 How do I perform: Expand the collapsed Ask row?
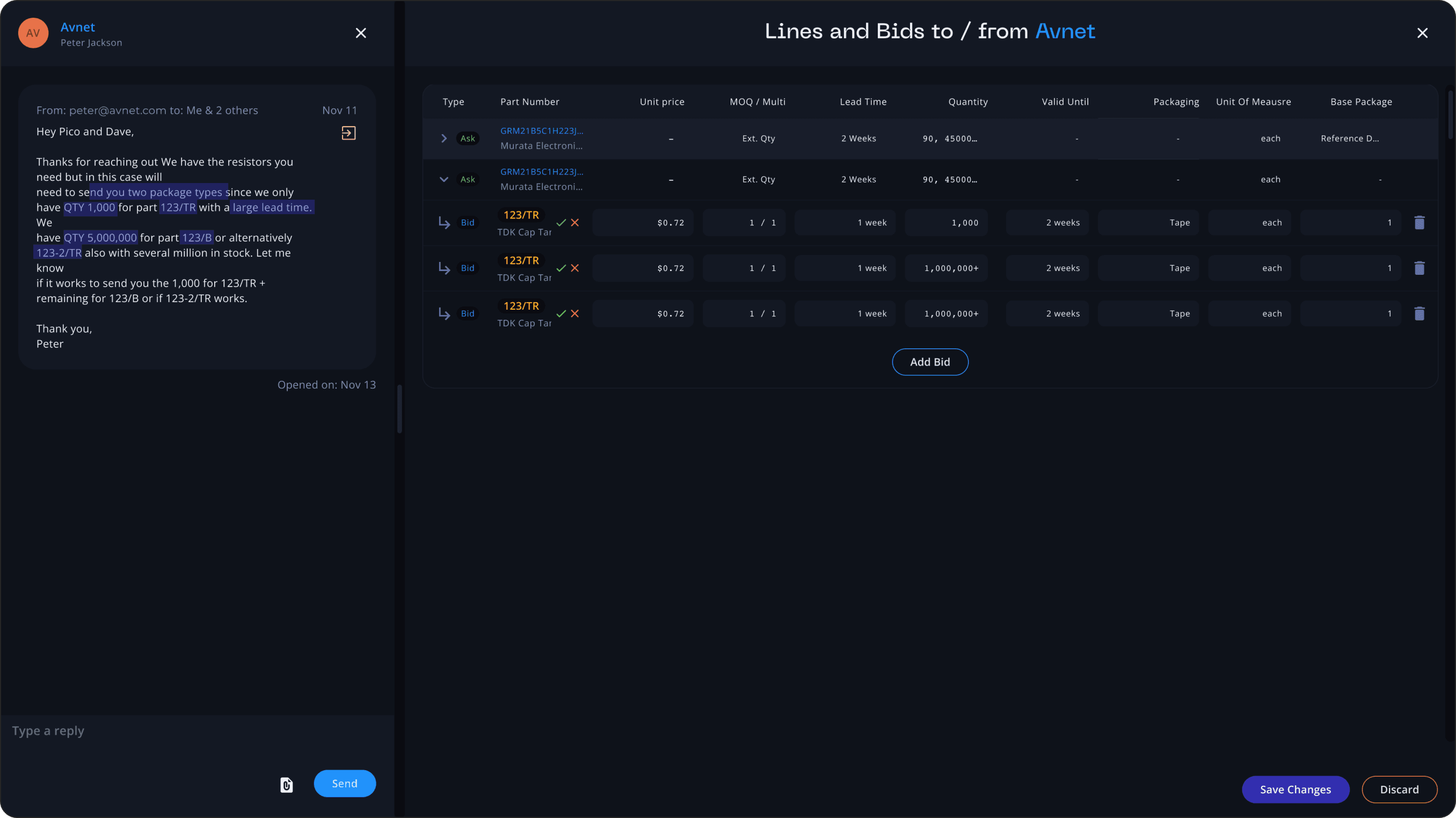[443, 138]
